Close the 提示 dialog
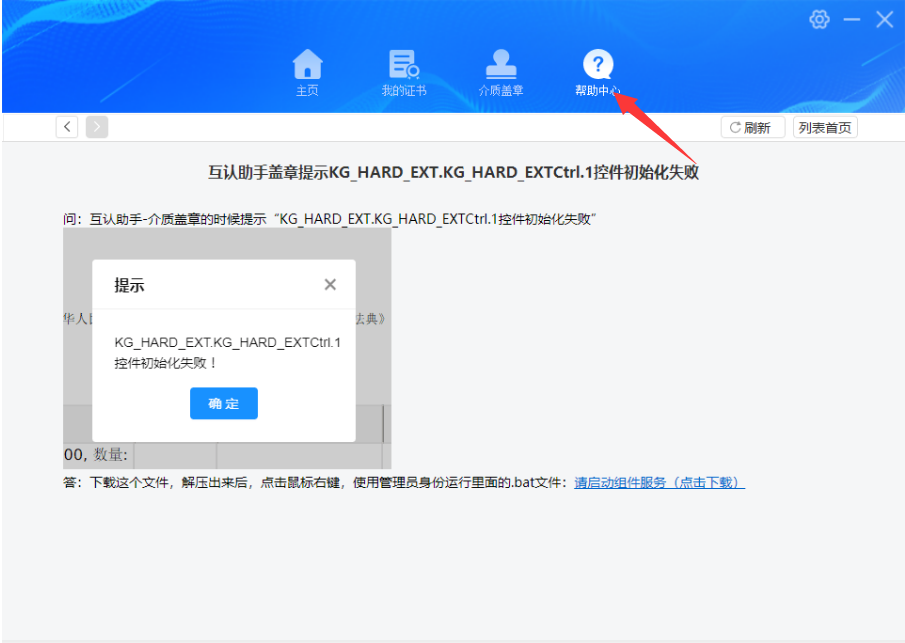 pyautogui.click(x=330, y=284)
